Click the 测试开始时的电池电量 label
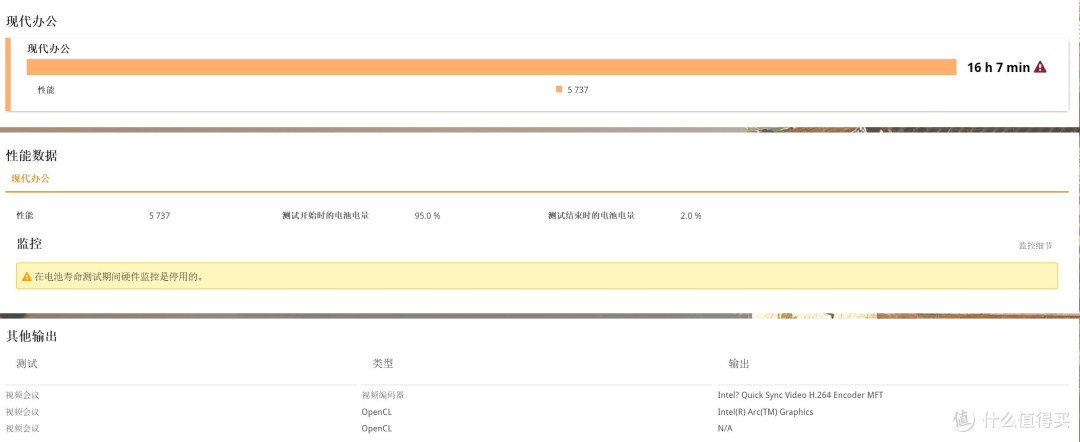The width and height of the screenshot is (1080, 442). (x=325, y=215)
